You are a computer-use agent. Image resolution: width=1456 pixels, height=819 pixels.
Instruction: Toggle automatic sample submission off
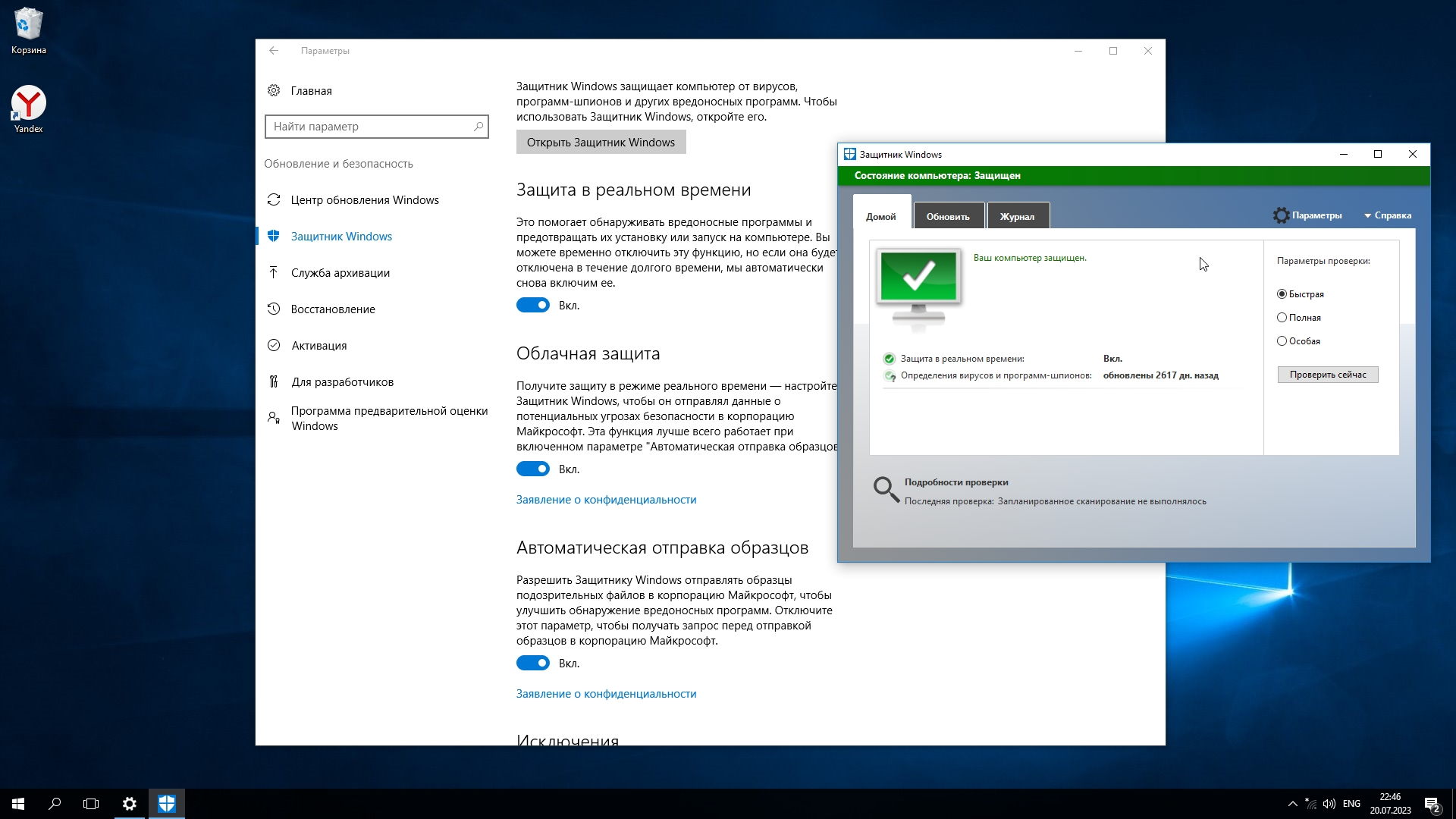click(533, 664)
